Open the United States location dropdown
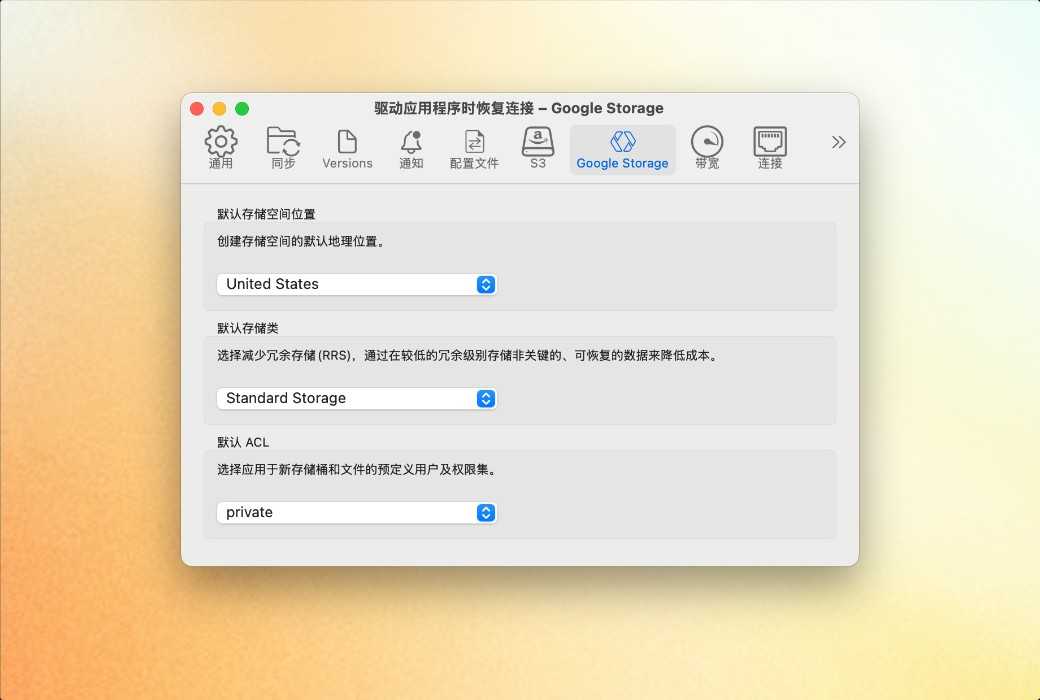1040x700 pixels. (357, 285)
